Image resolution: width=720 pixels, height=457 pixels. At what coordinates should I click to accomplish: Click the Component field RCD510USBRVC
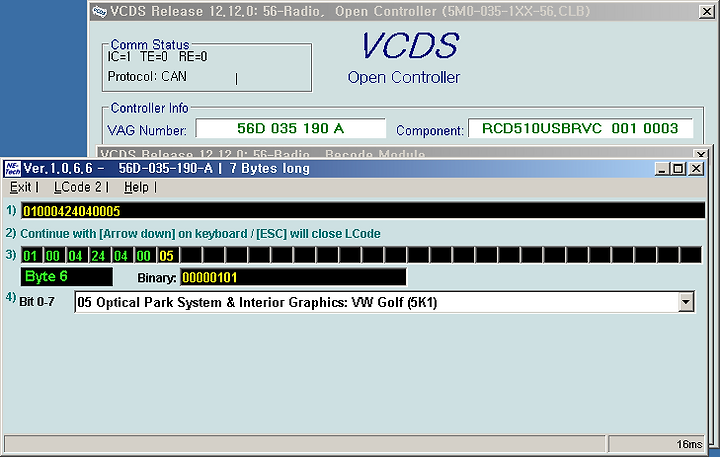[x=580, y=128]
